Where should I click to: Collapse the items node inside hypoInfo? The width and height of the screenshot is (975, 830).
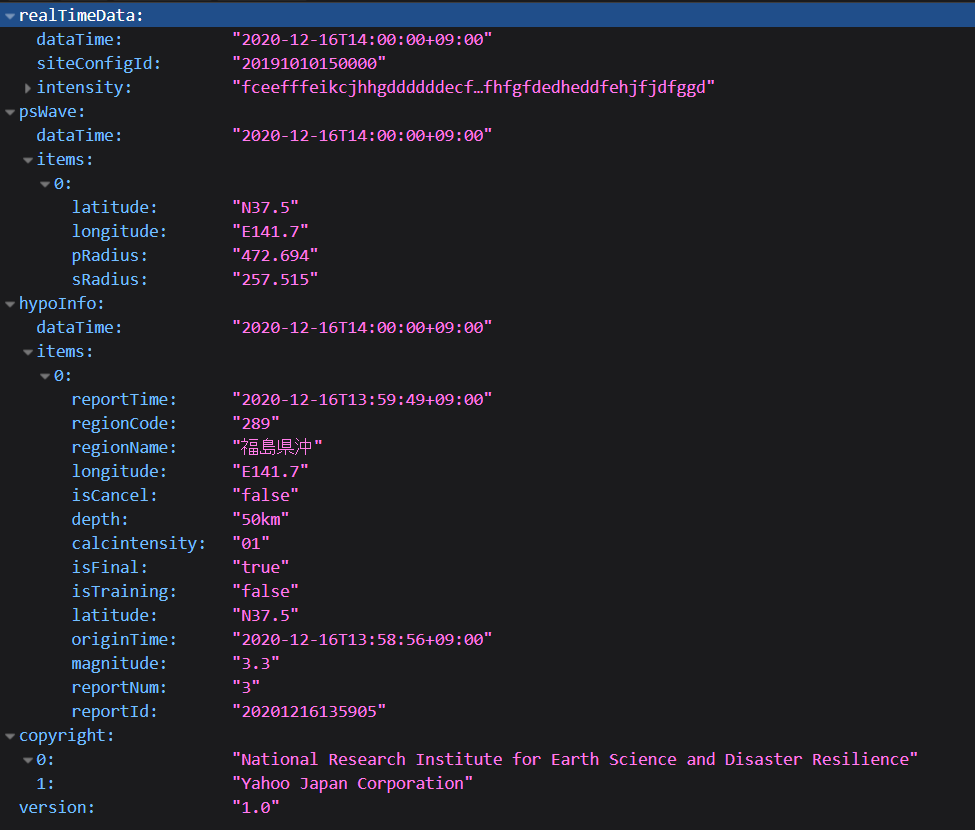tap(27, 351)
